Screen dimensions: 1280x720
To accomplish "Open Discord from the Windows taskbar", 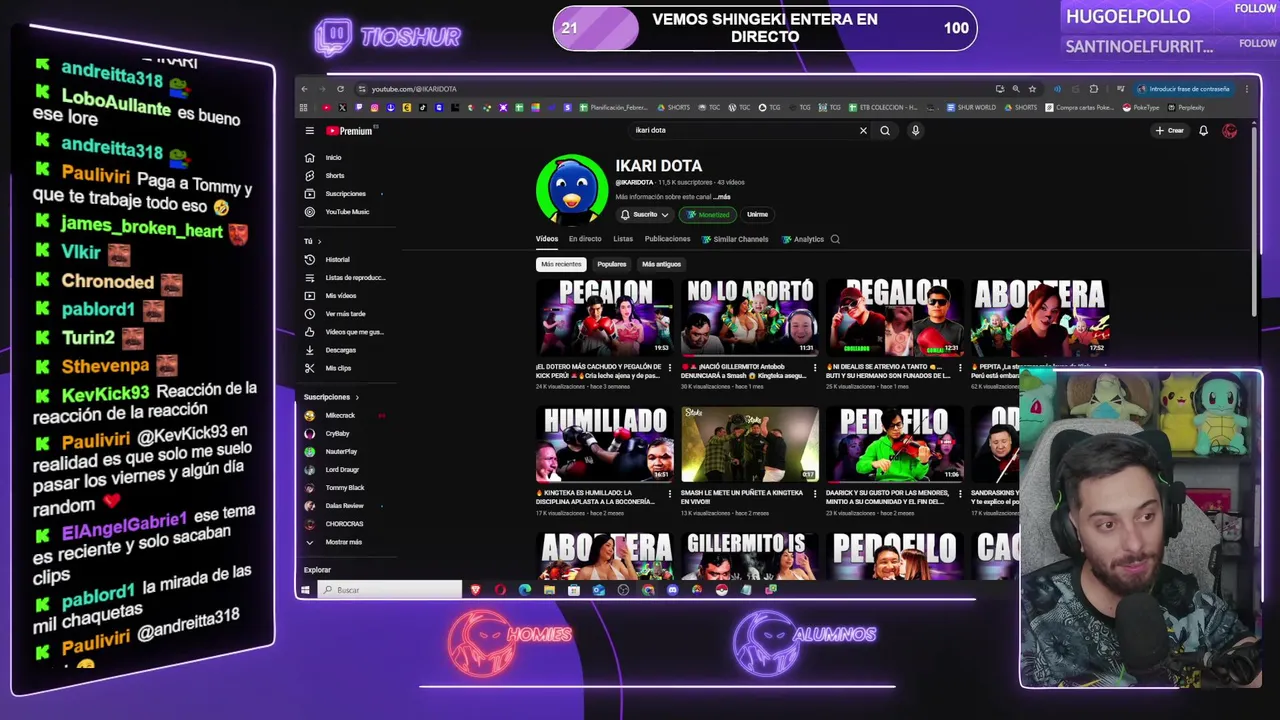I will pyautogui.click(x=672, y=590).
